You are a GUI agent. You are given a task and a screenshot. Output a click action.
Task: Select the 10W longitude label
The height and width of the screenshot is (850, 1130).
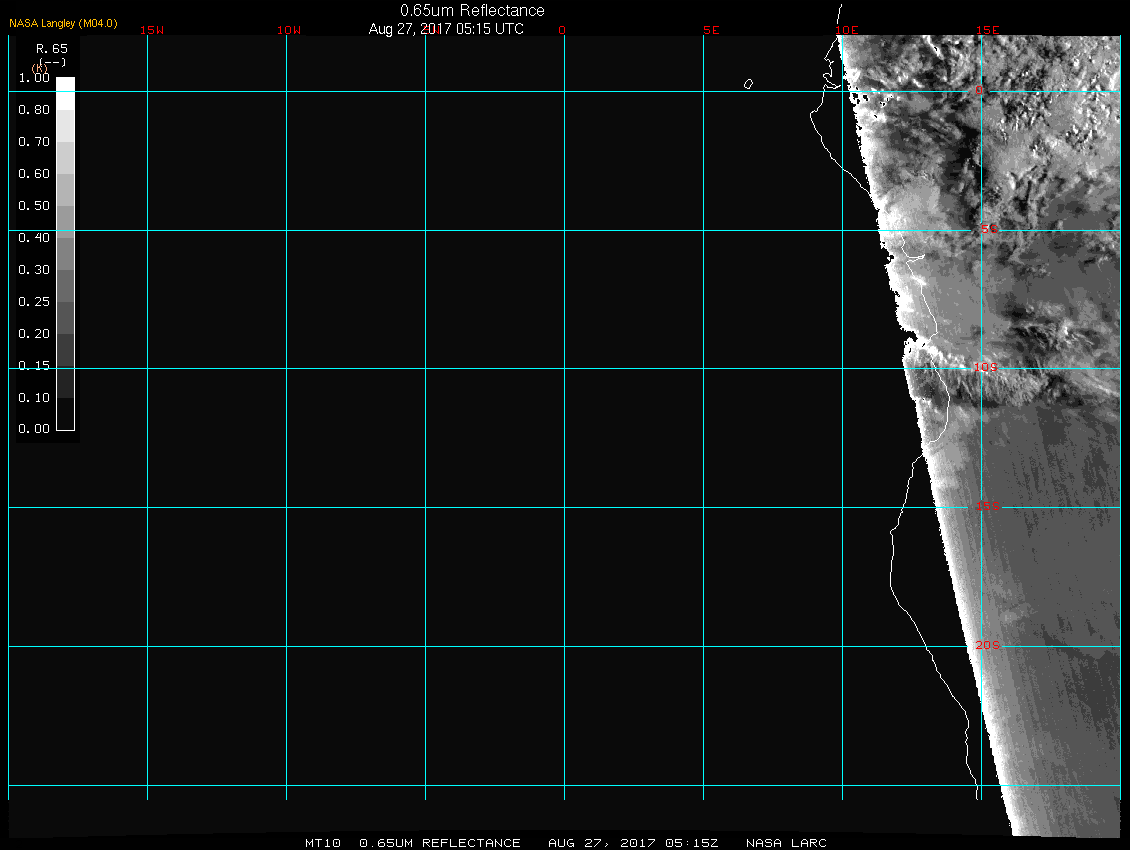tap(289, 30)
